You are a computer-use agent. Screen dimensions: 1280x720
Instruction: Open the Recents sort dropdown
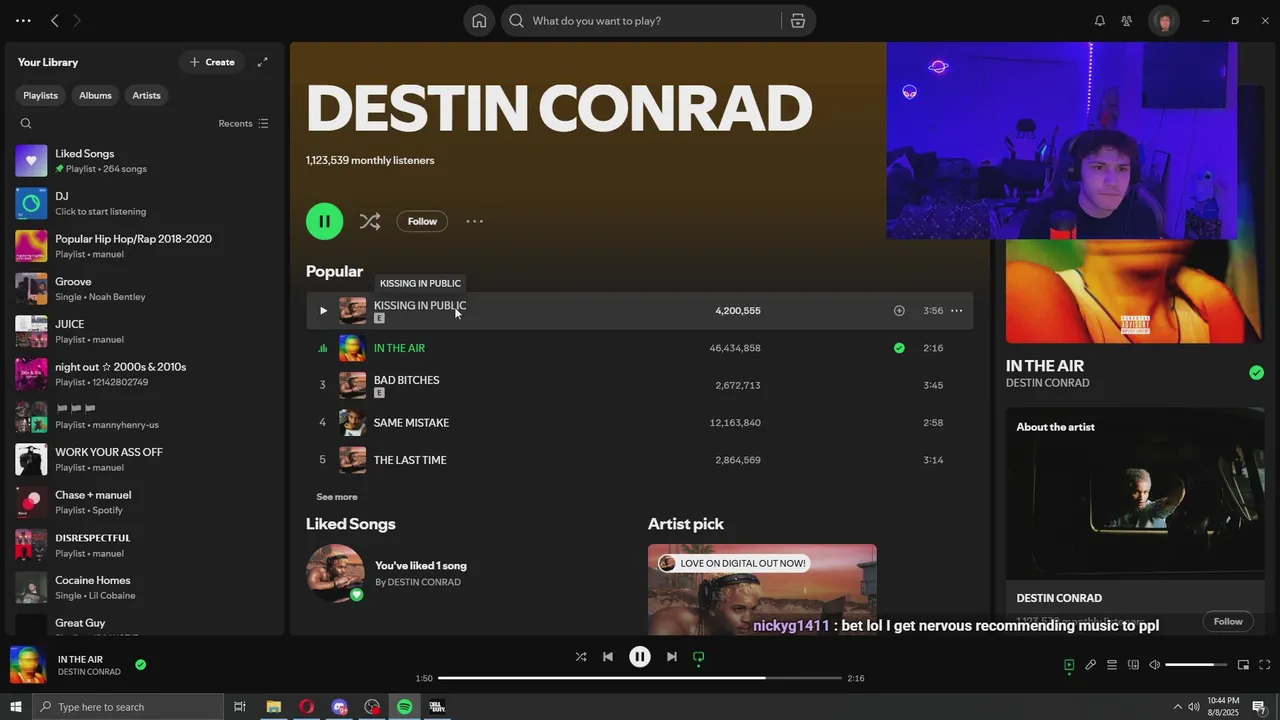click(x=243, y=124)
